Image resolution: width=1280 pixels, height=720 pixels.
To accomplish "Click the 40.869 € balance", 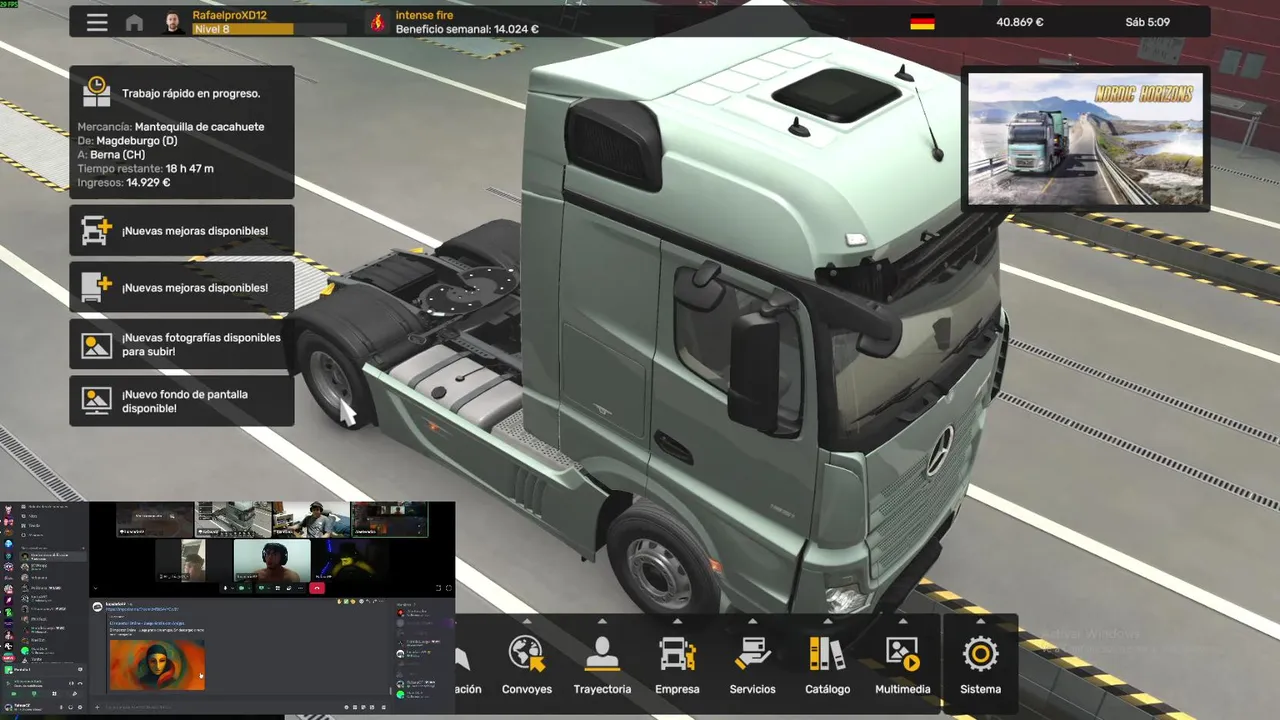I will pos(1020,22).
